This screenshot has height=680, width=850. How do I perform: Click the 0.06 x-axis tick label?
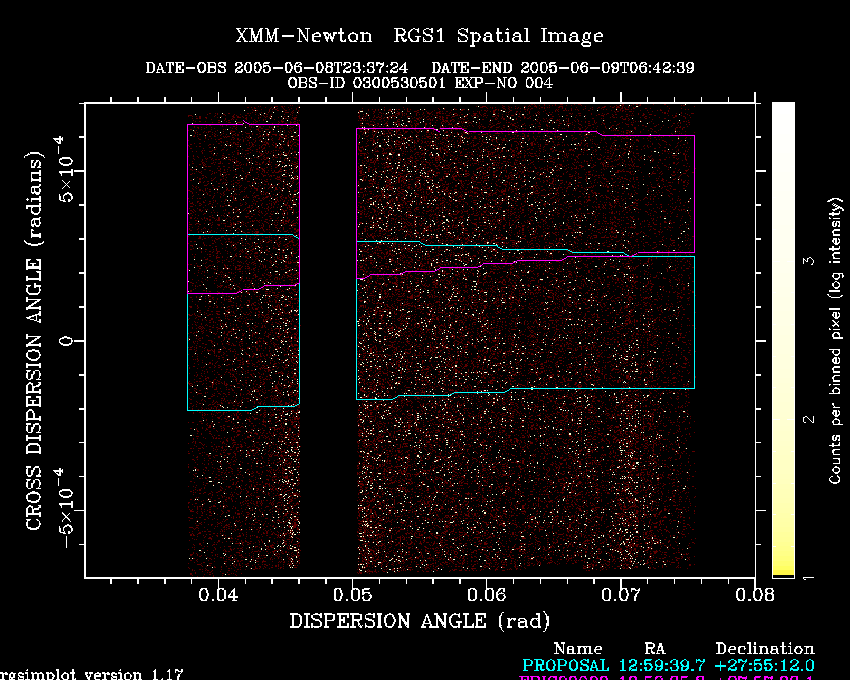coord(486,595)
